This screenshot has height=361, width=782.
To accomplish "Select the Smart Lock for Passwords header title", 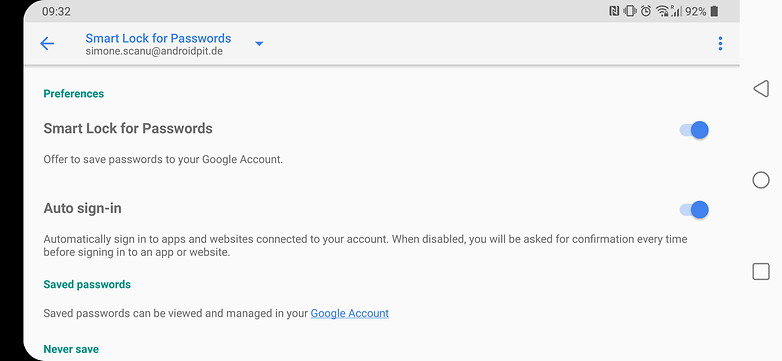I will click(158, 38).
